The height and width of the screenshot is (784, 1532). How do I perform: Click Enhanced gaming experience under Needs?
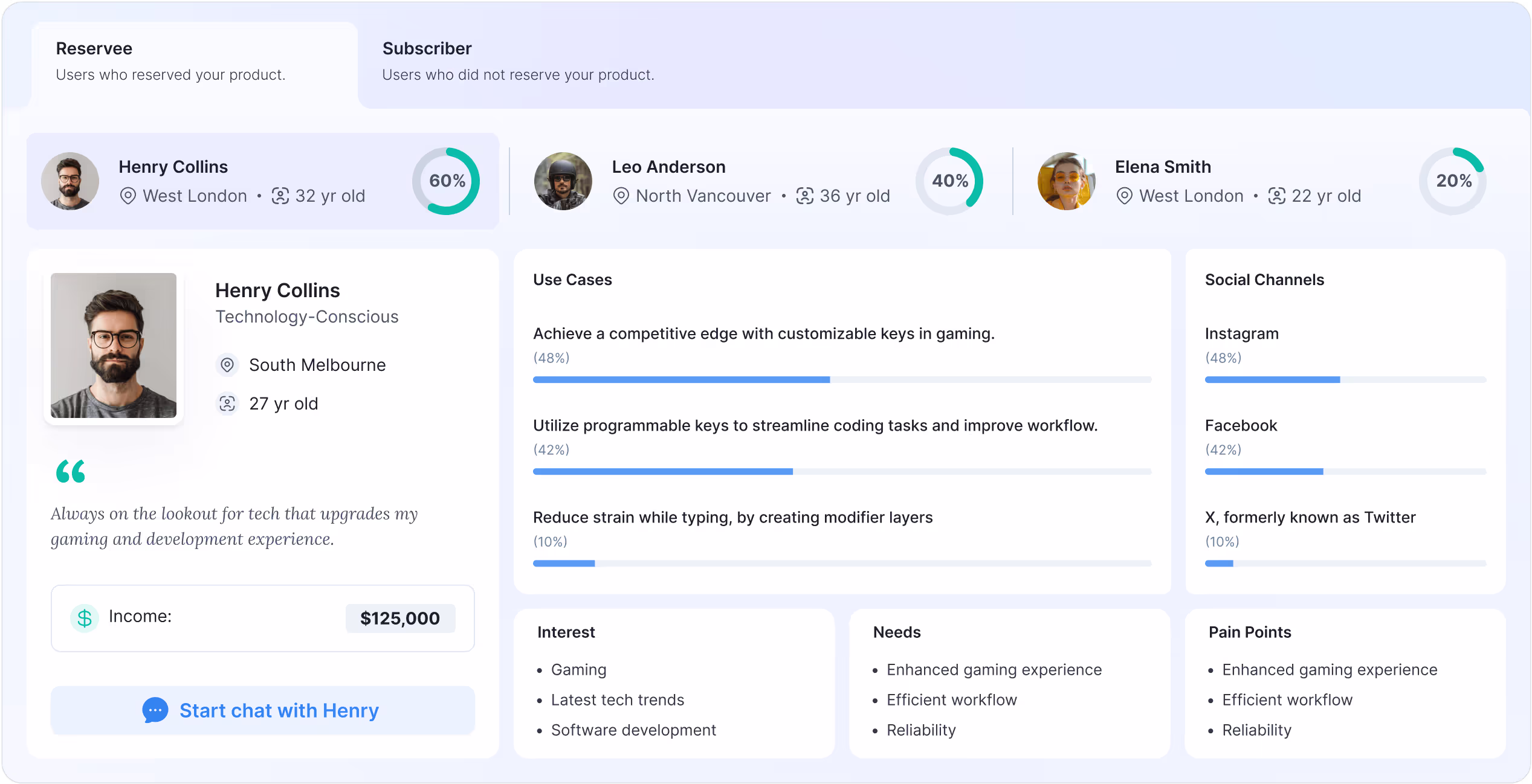[994, 669]
